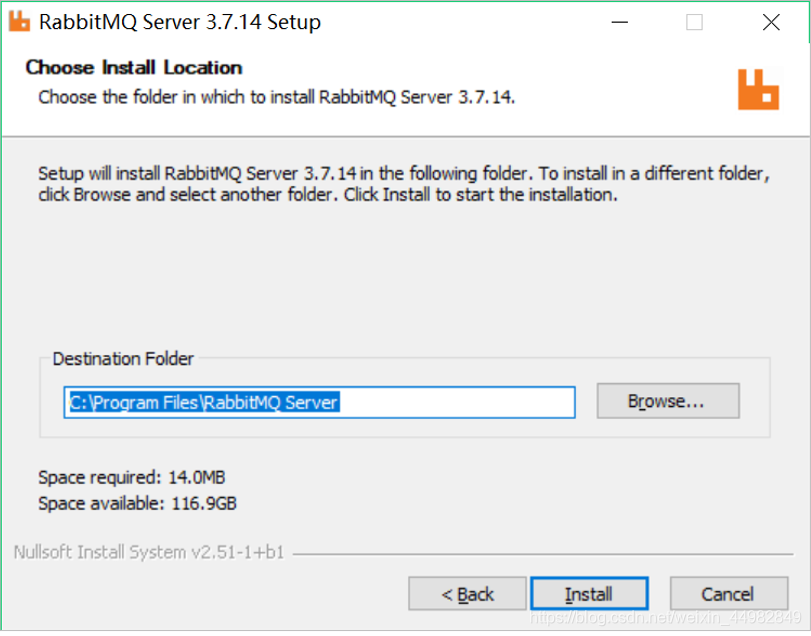Cancel the RabbitMQ installation

729,593
